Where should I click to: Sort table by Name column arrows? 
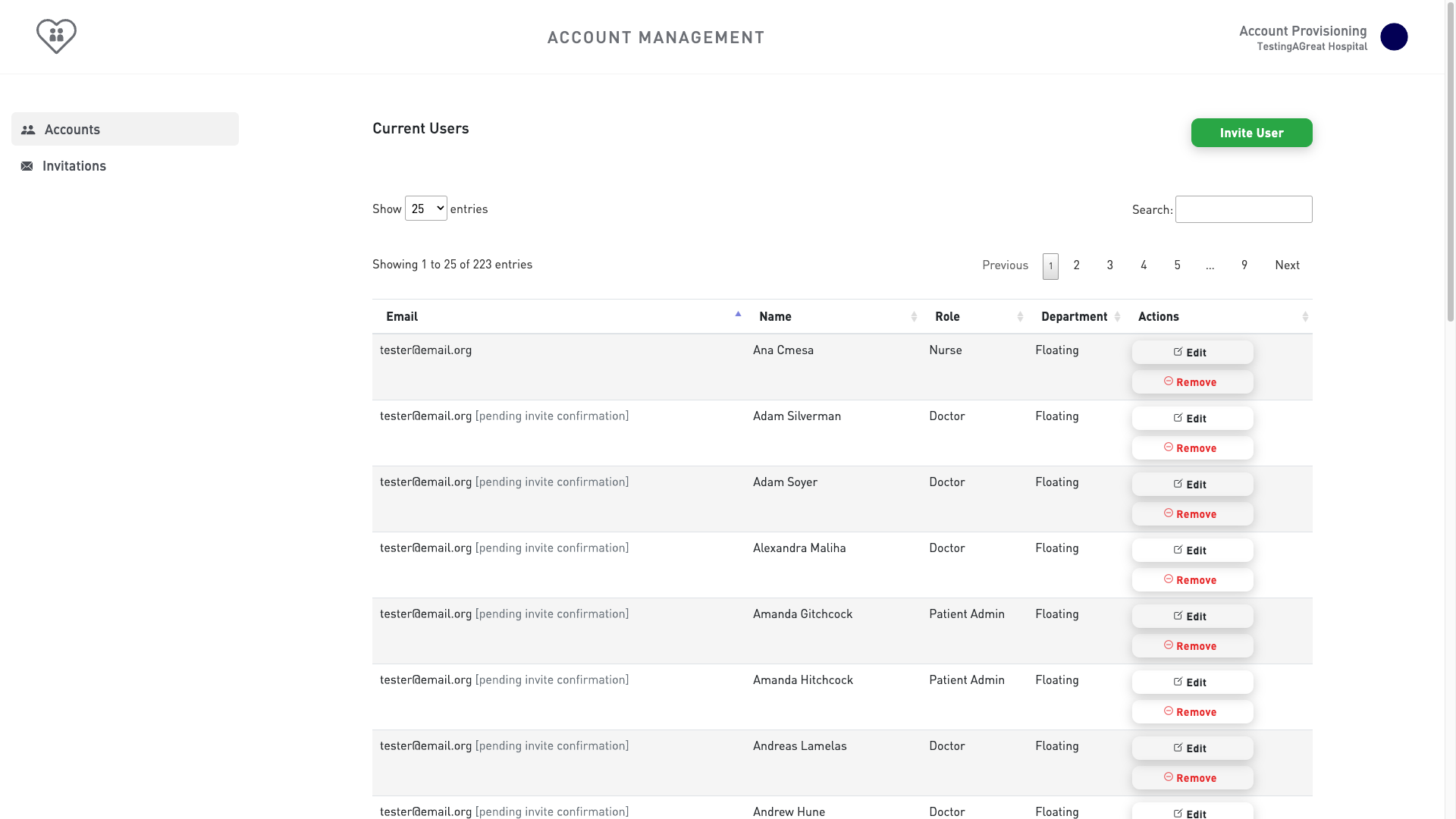[x=914, y=317]
